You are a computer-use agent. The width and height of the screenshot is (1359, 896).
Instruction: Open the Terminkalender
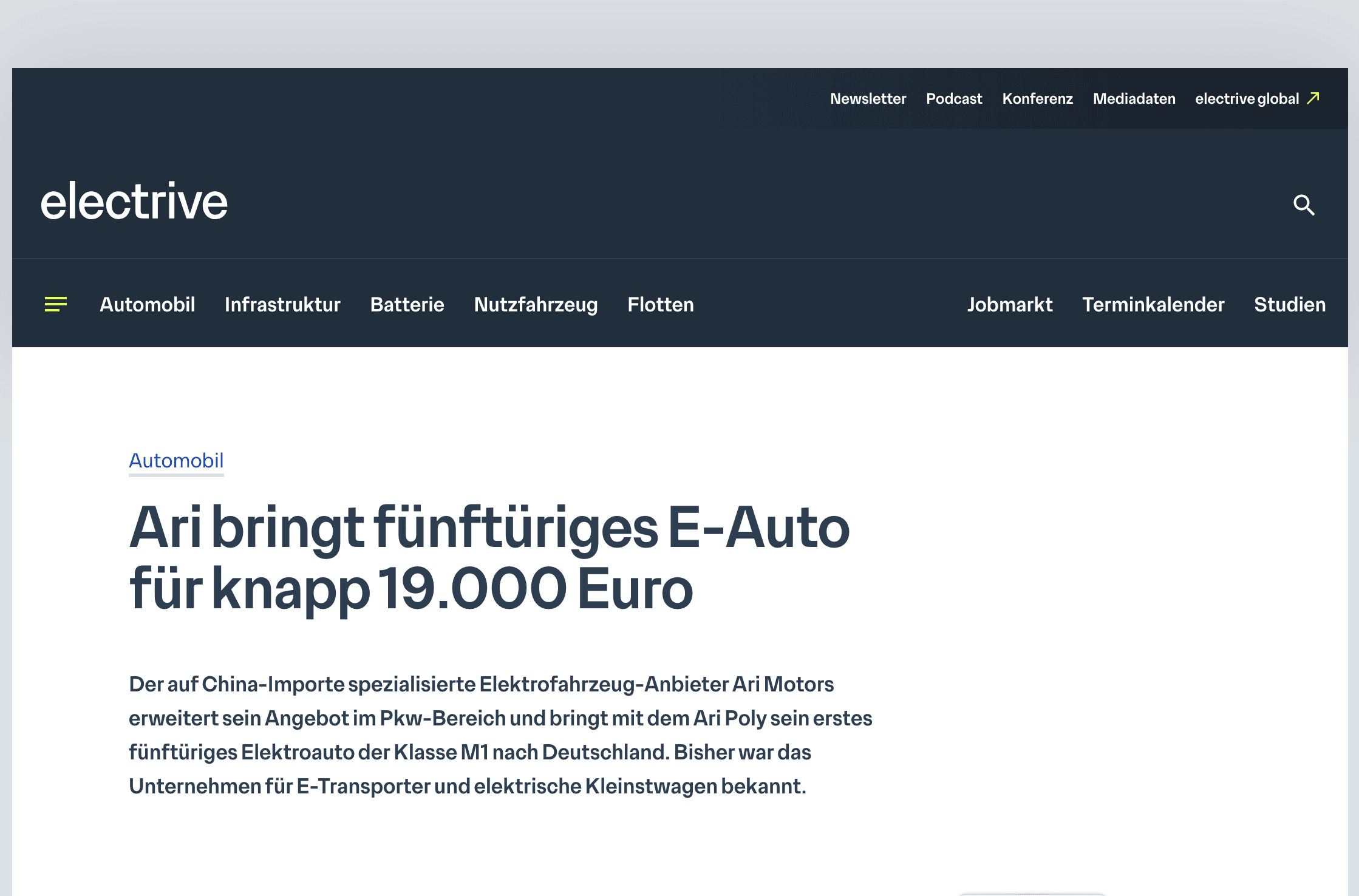point(1154,305)
